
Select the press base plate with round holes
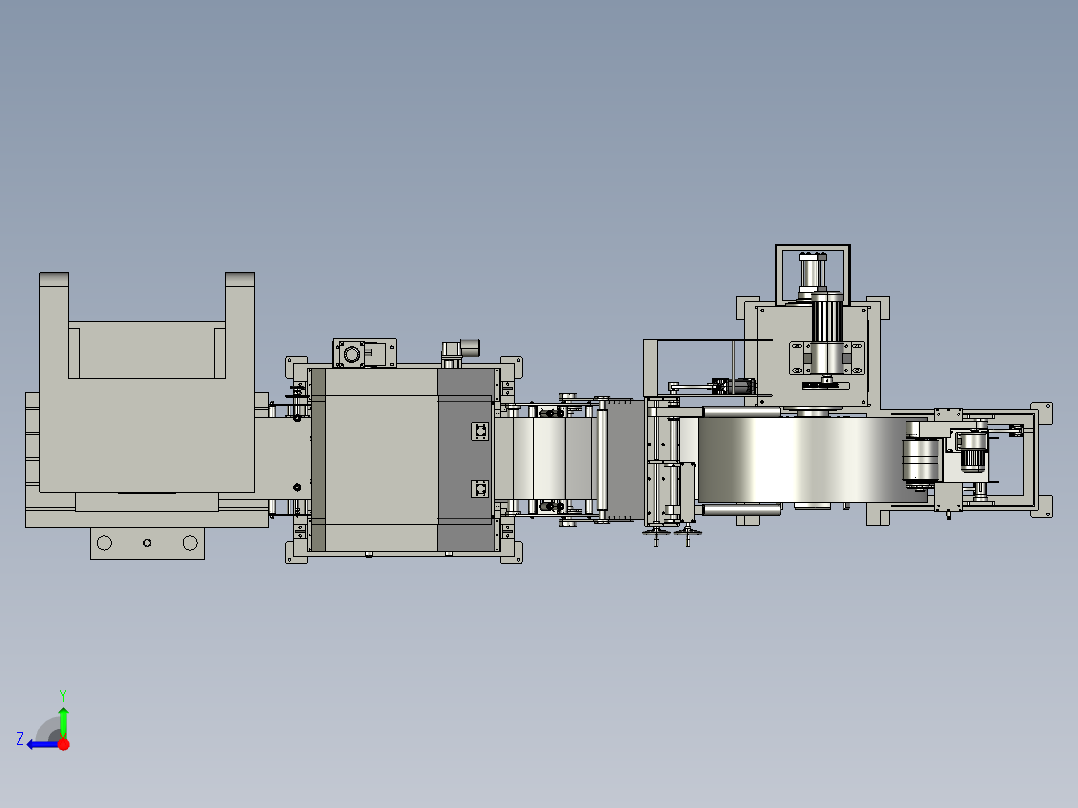point(147,543)
